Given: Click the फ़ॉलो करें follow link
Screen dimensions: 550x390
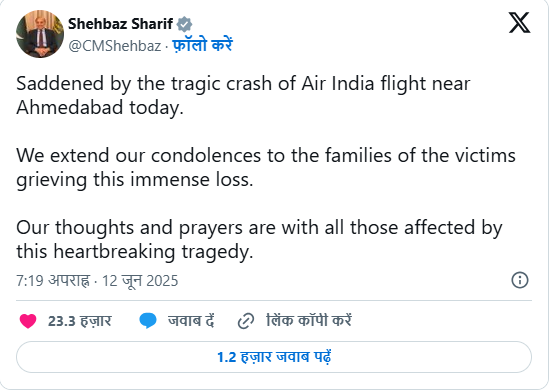Looking at the screenshot, I should tap(202, 45).
